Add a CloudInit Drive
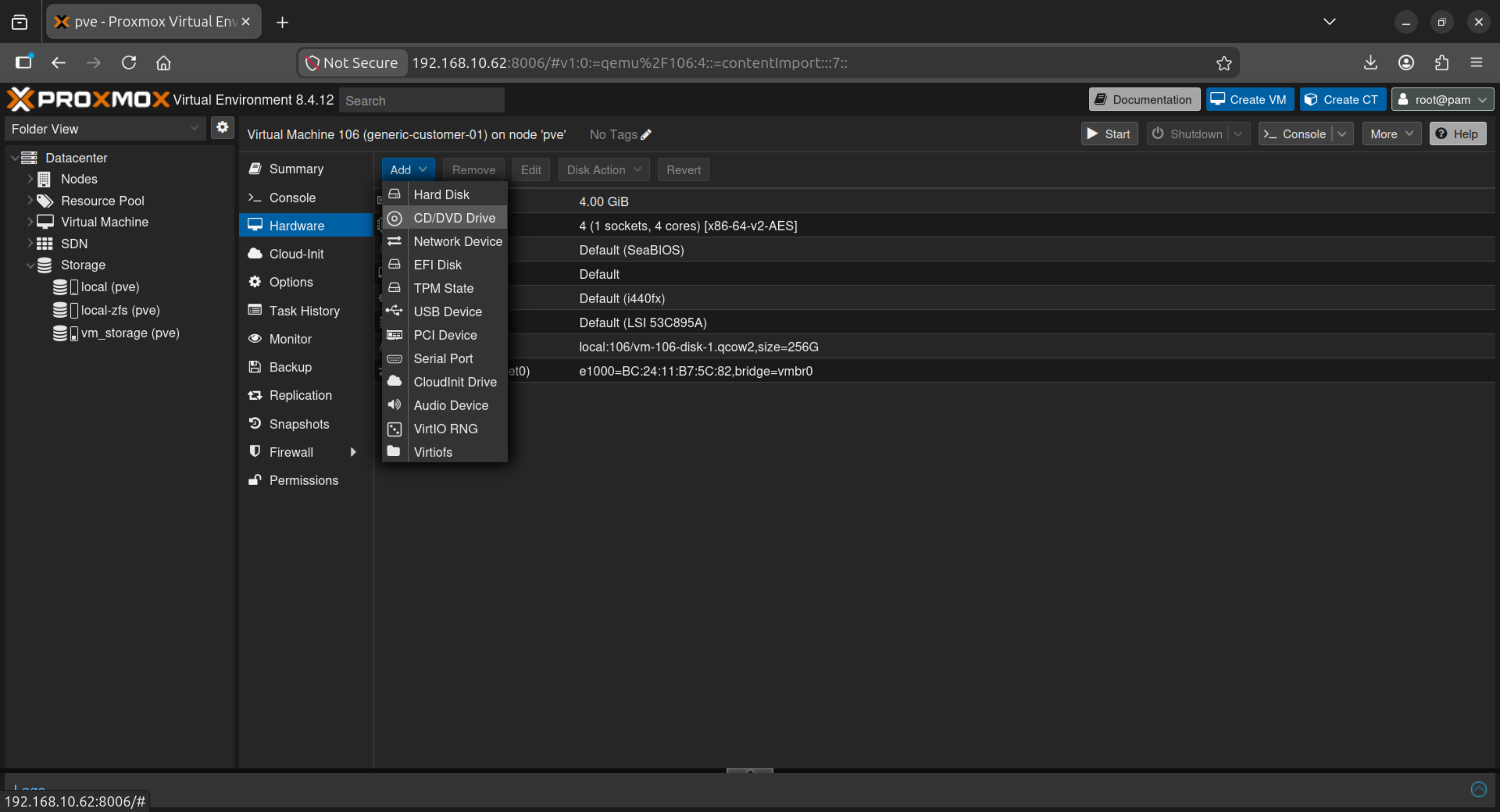1500x812 pixels. [x=444, y=382]
